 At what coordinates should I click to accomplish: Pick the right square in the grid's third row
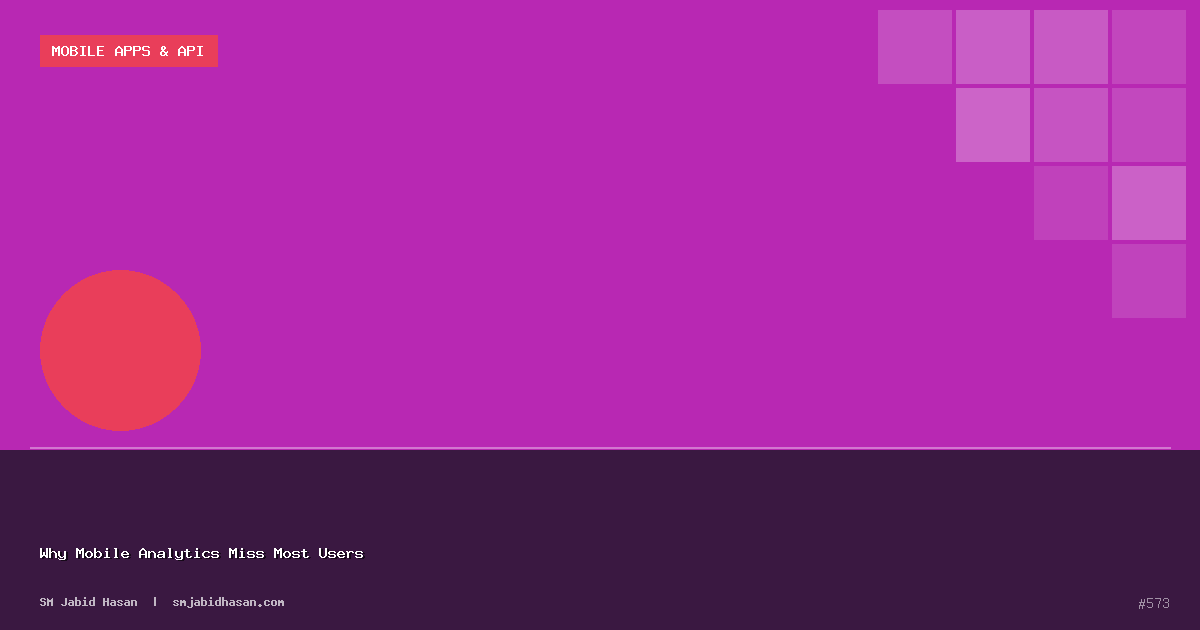1148,203
